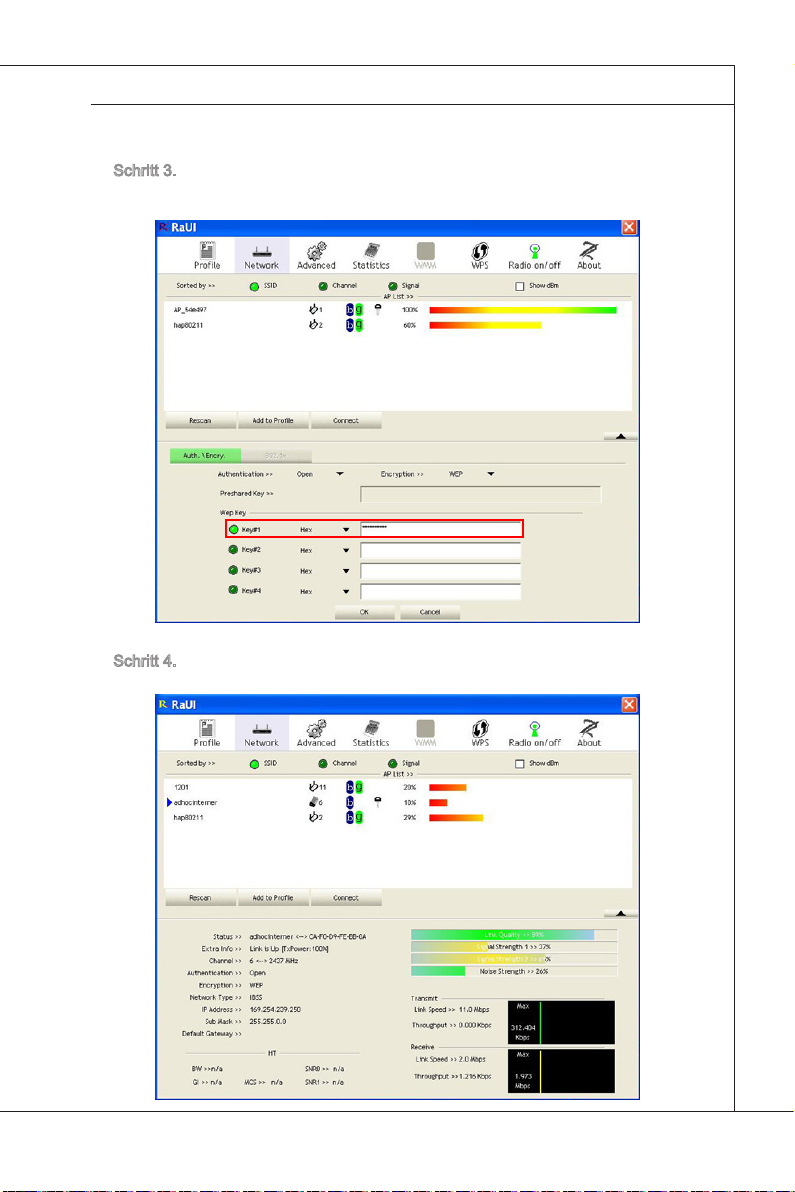
Task: Select Key#1 radio button
Action: click(x=234, y=529)
